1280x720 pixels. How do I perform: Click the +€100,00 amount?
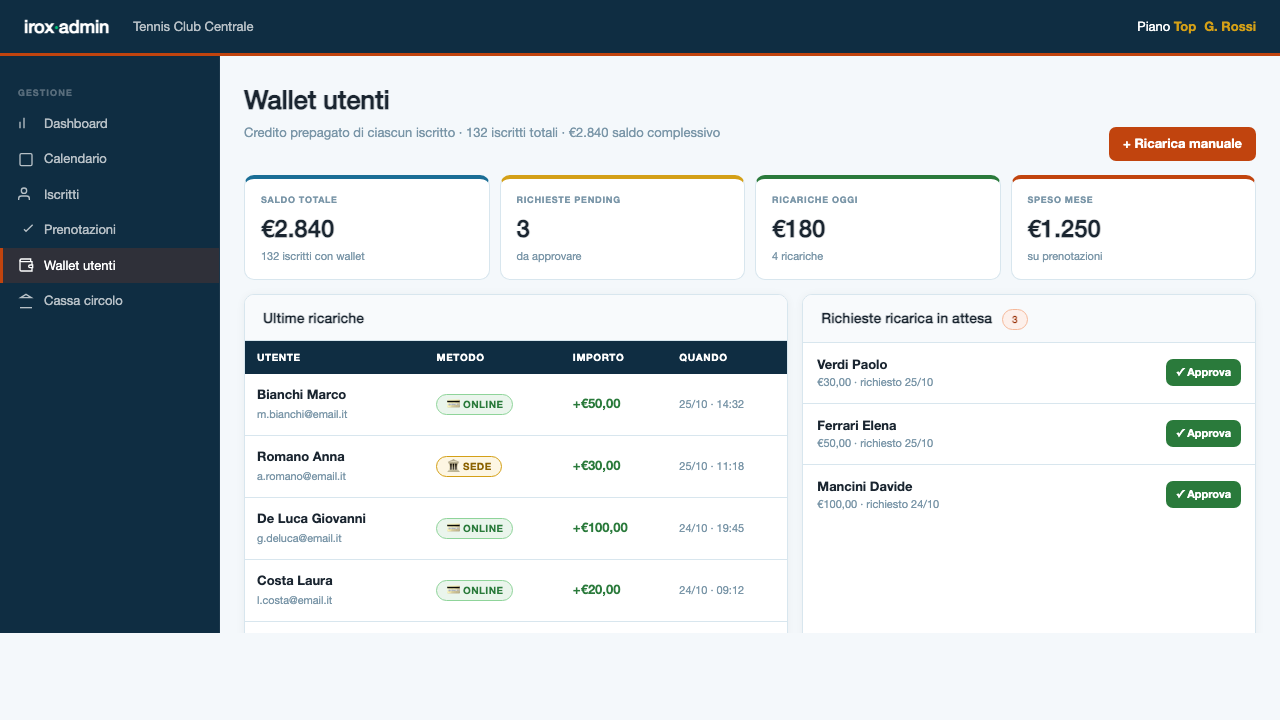click(x=600, y=528)
